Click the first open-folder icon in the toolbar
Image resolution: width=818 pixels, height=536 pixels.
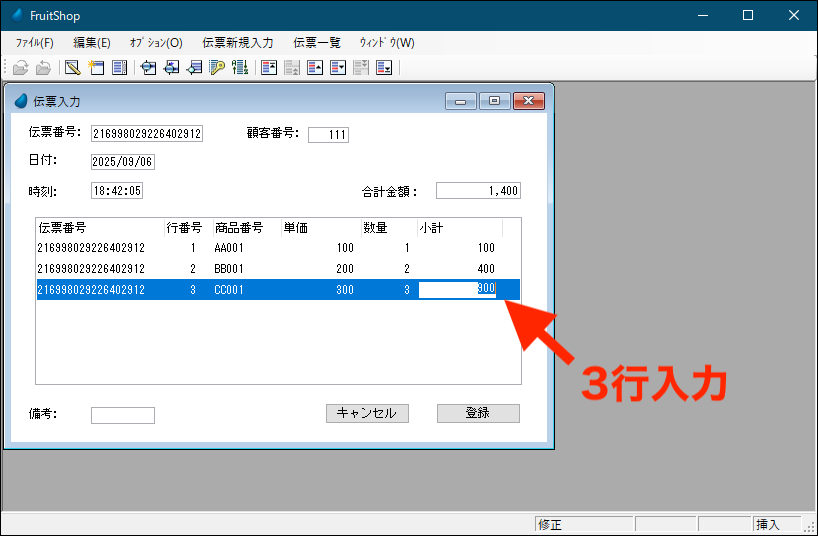(x=20, y=68)
